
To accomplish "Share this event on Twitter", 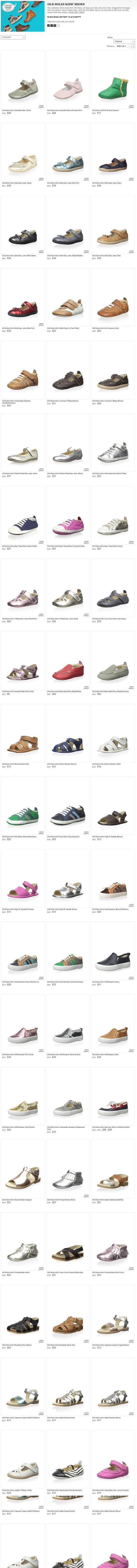I will click(52, 26).
